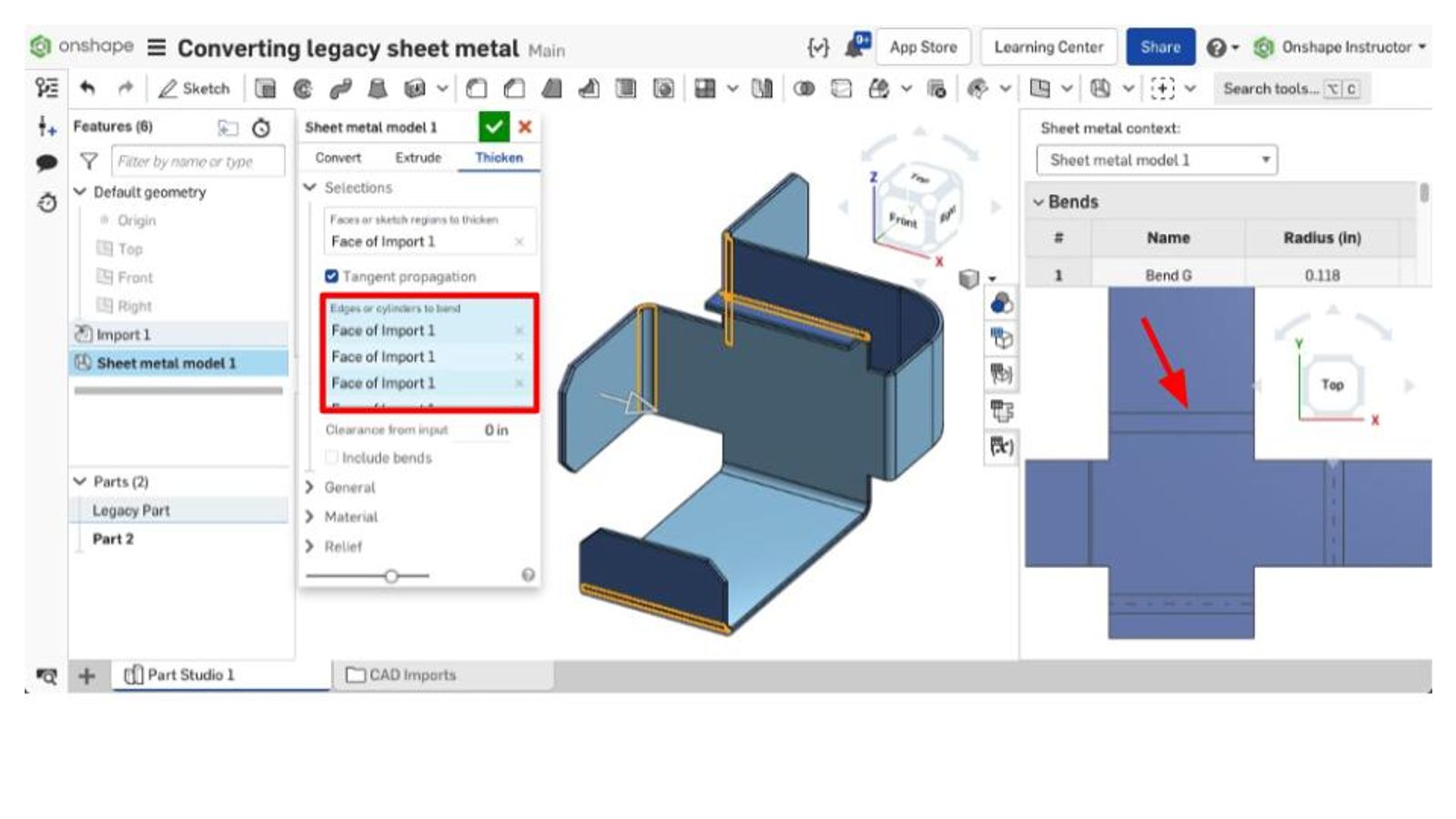Expand the Material section
Screen dimensions: 1456x819
pyautogui.click(x=350, y=517)
